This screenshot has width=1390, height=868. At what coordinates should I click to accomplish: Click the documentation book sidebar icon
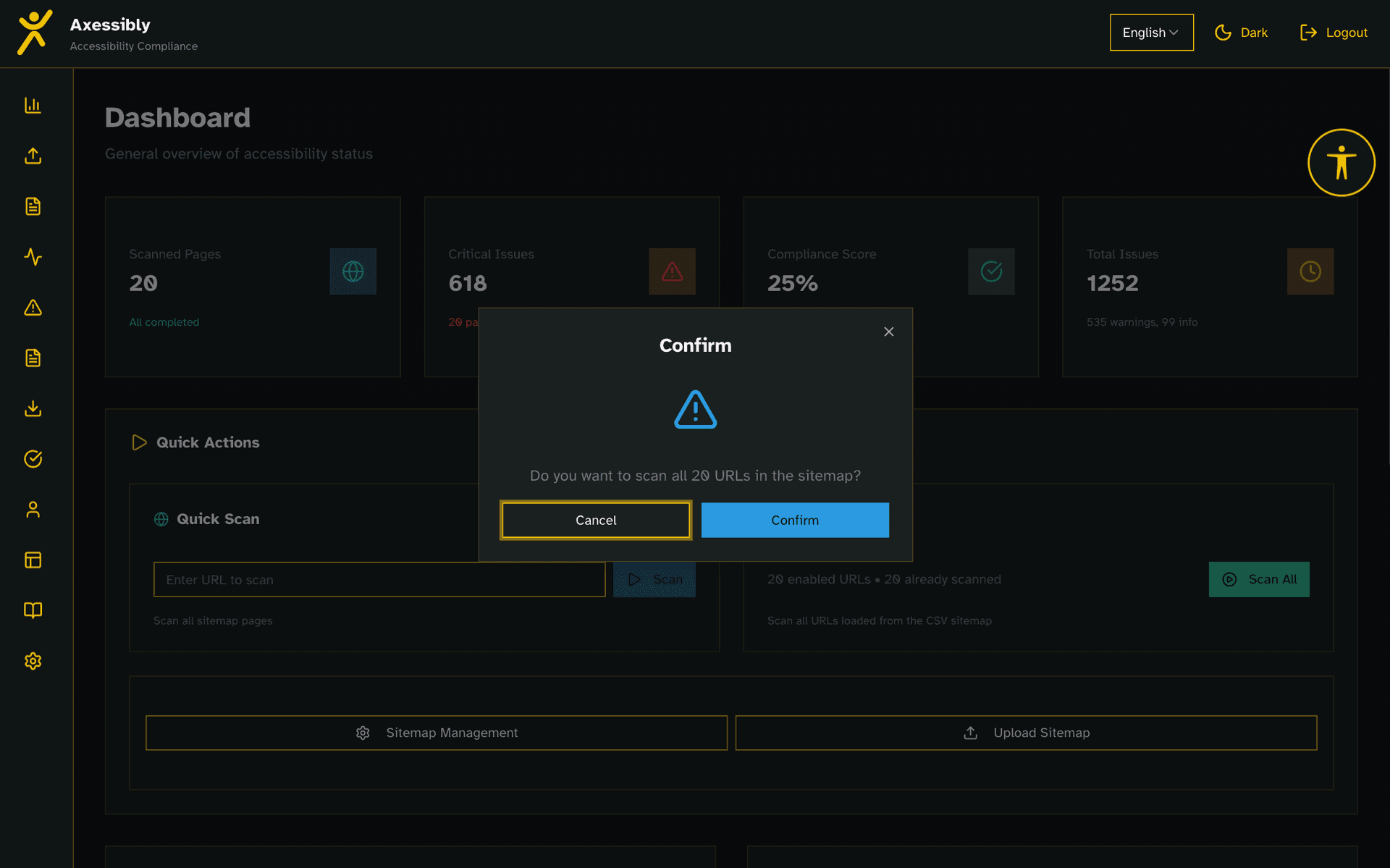pos(33,610)
